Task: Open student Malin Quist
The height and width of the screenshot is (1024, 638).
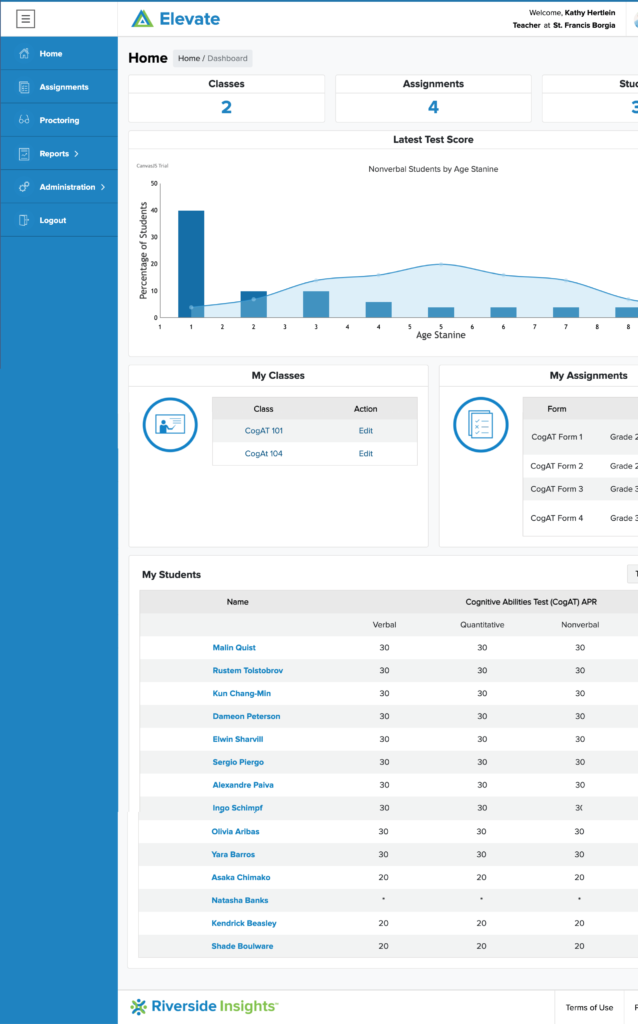Action: pos(234,647)
